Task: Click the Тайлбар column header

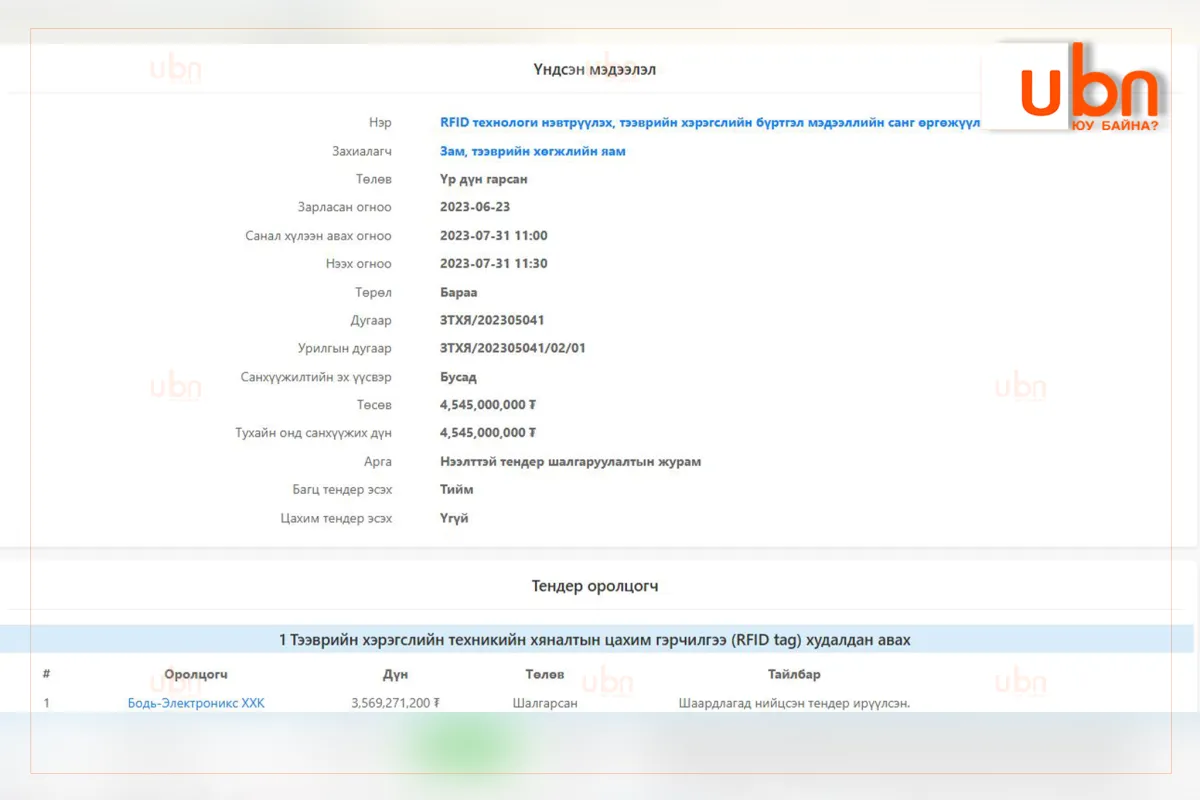Action: pos(794,675)
